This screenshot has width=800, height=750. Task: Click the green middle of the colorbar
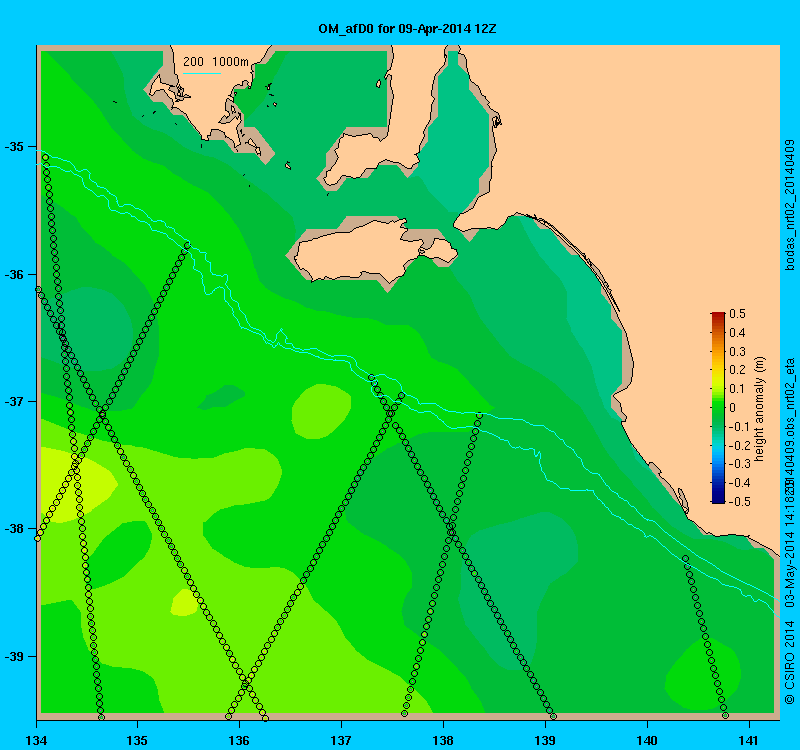pyautogui.click(x=718, y=408)
